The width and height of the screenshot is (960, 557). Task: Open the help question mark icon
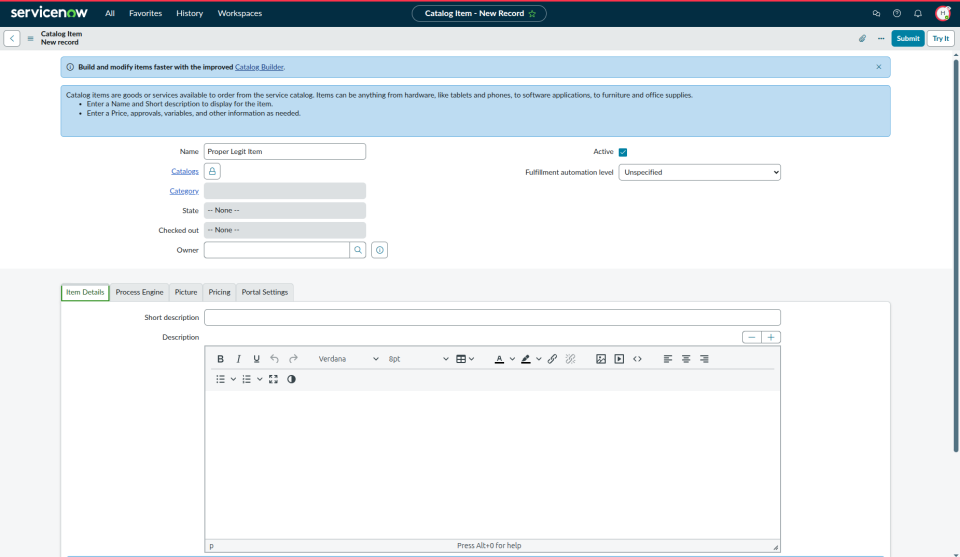[x=897, y=13]
